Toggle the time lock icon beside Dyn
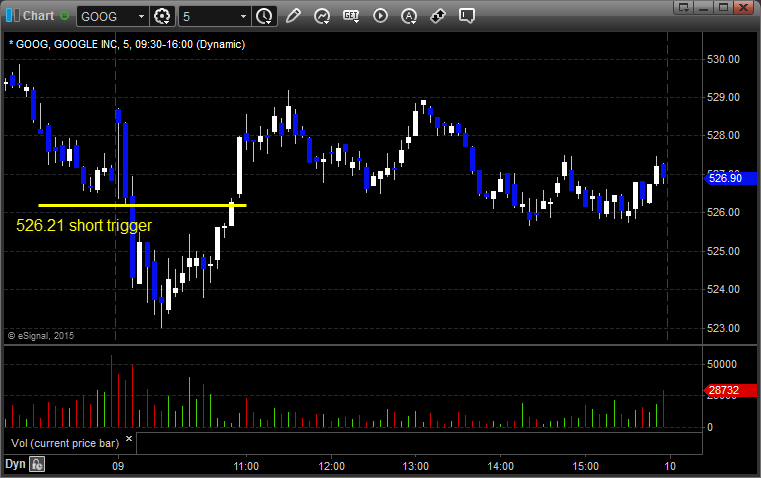The width and height of the screenshot is (761, 478). click(x=37, y=464)
